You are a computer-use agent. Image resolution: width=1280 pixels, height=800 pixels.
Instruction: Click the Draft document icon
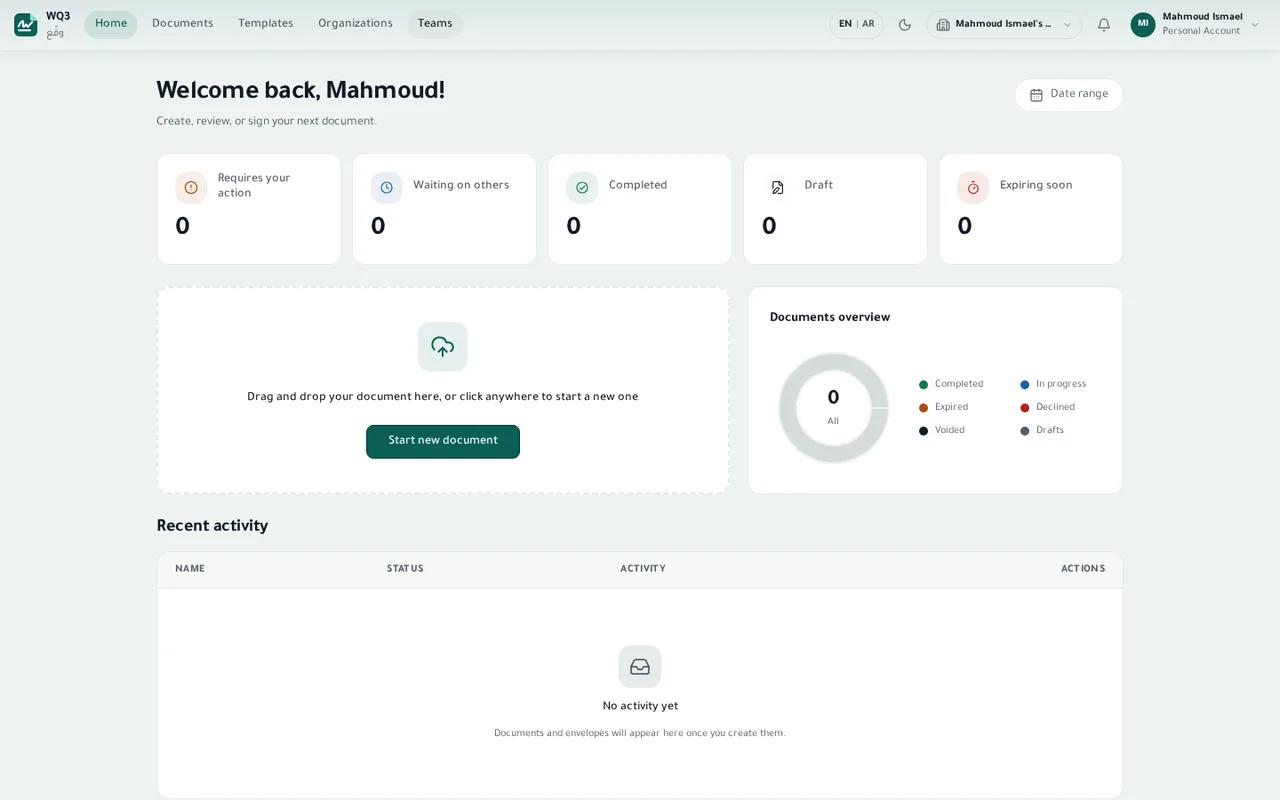tap(777, 187)
